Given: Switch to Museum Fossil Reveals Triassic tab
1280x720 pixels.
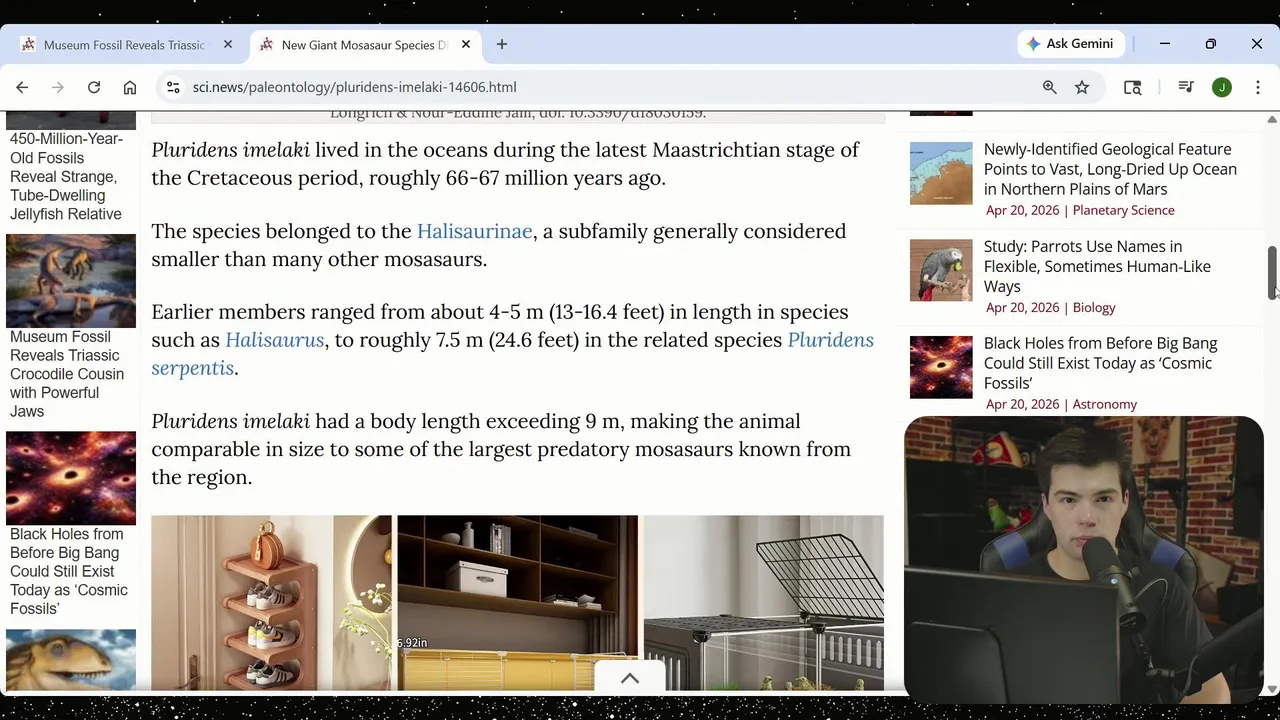Looking at the screenshot, I should (123, 45).
